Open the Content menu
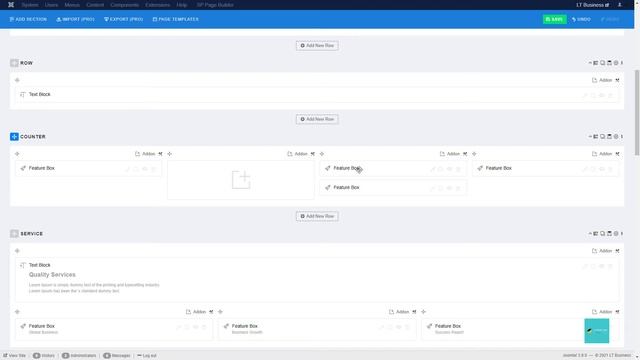The width and height of the screenshot is (640, 360). [95, 5]
